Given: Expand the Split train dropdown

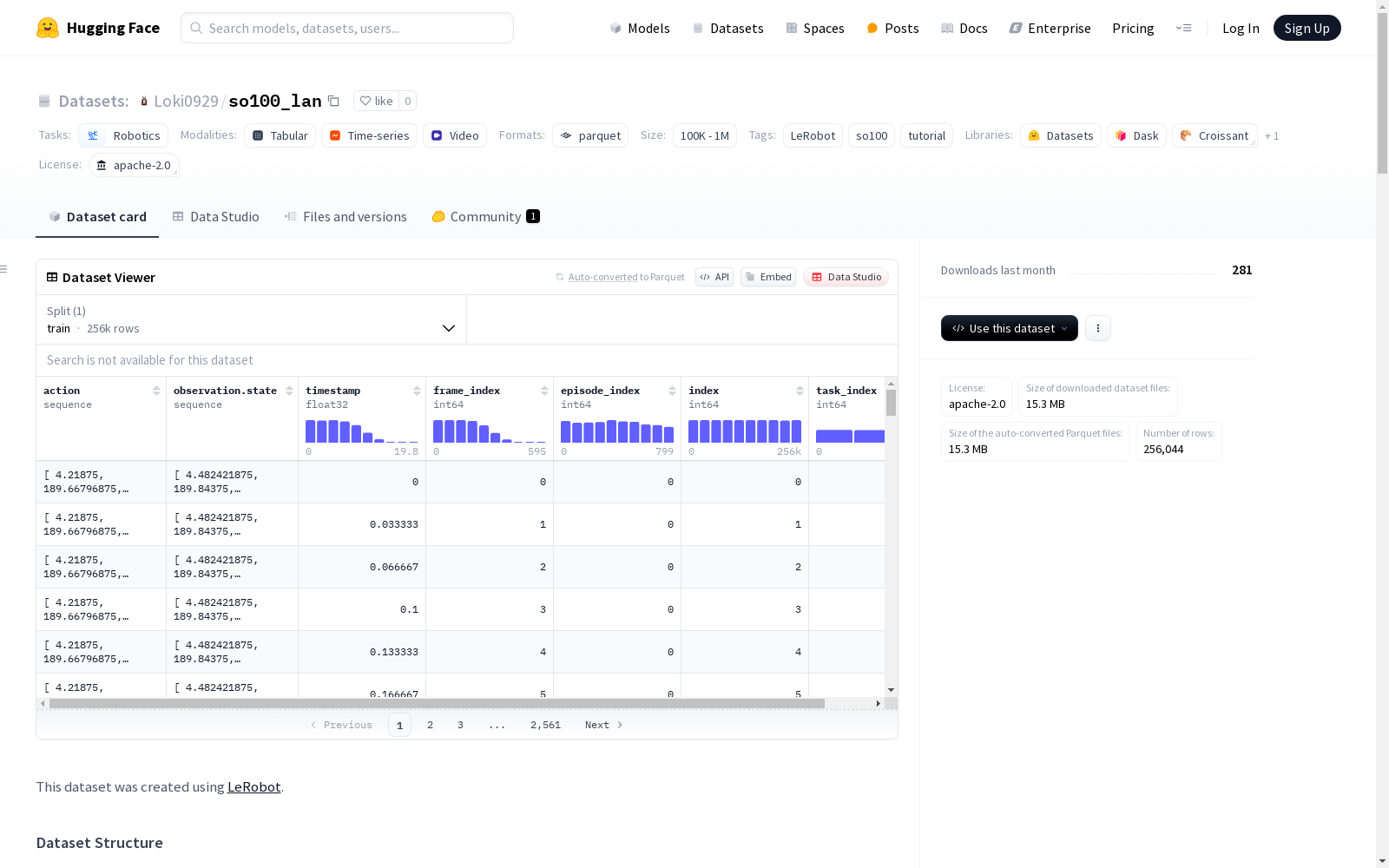Looking at the screenshot, I should (x=251, y=319).
